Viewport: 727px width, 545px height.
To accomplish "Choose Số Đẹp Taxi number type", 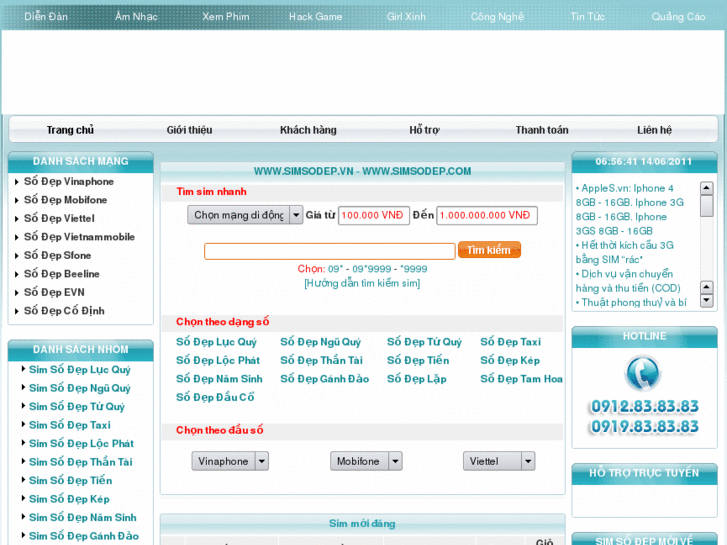I will point(510,342).
